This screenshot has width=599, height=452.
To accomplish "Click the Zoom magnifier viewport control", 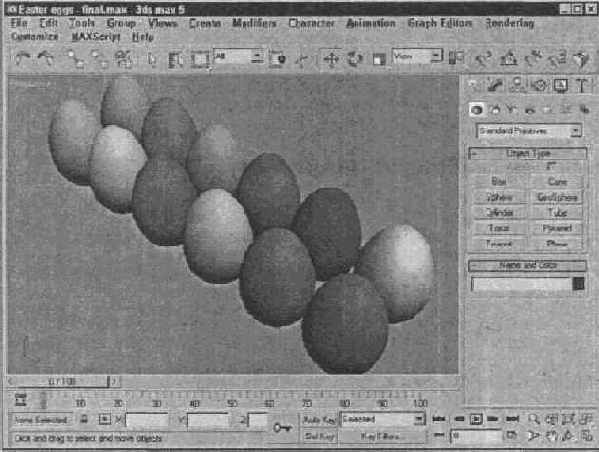I will pos(534,420).
